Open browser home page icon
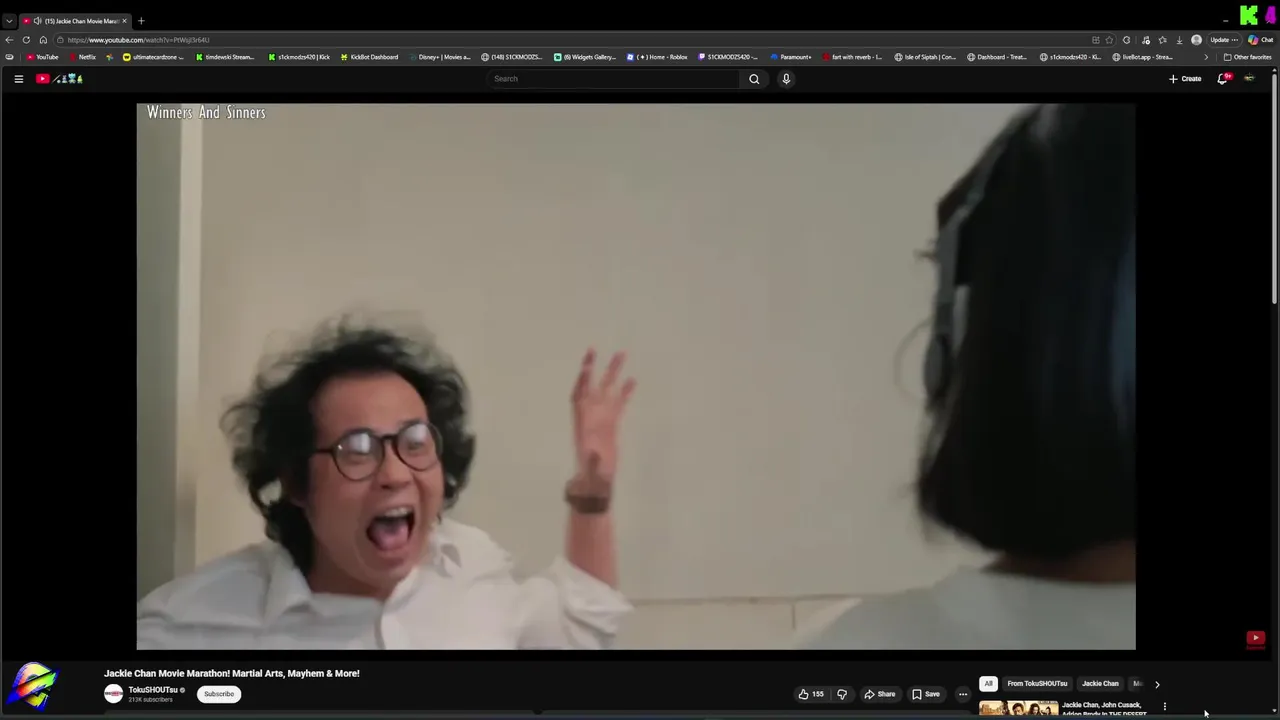 tap(43, 40)
